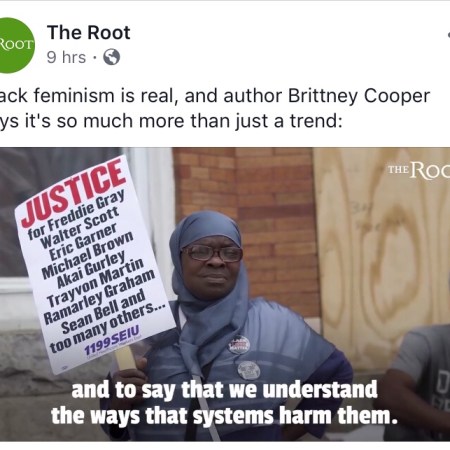
Task: Tap the 1199SEIU logo on the sign
Action: [112, 340]
